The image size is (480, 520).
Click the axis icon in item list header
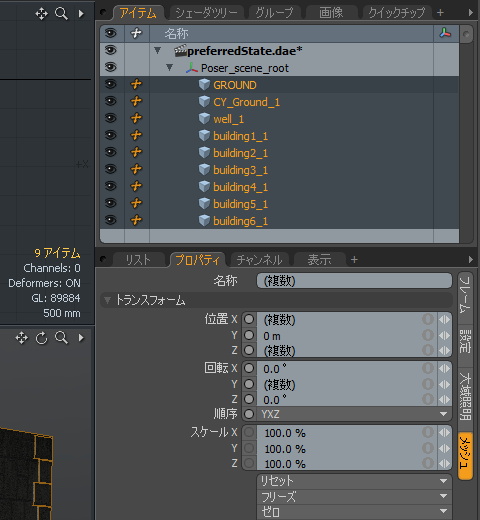pyautogui.click(x=445, y=33)
